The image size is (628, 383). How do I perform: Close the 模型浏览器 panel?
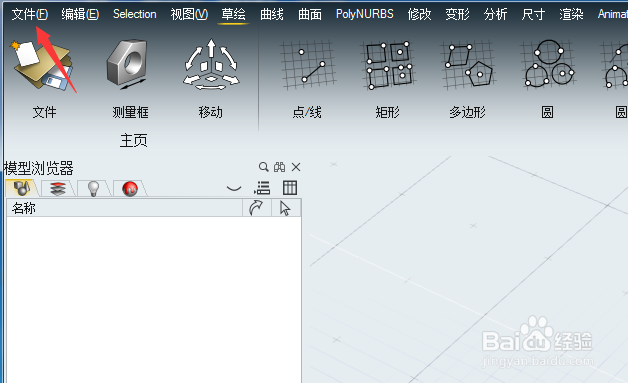[296, 167]
